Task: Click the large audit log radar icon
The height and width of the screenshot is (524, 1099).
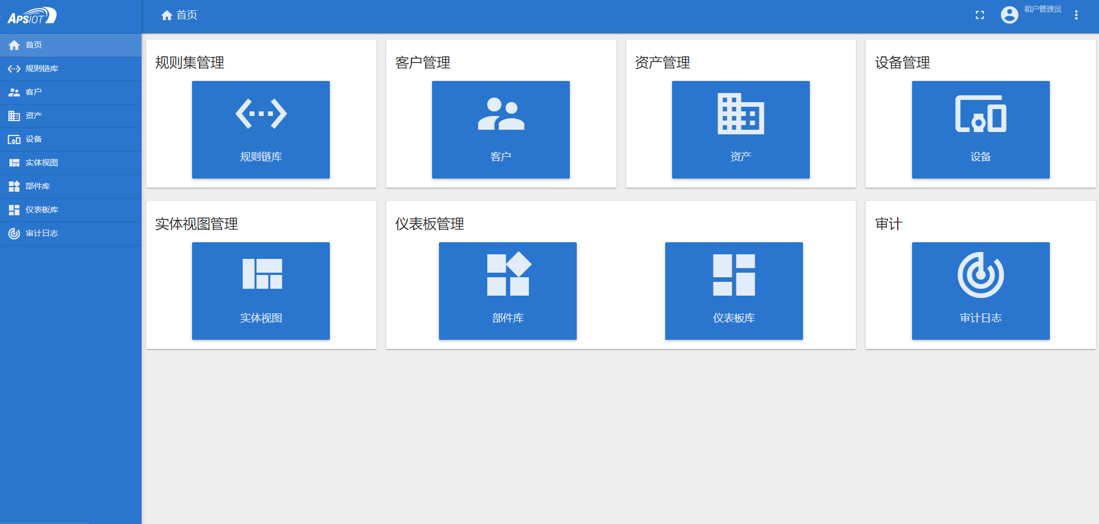Action: click(x=981, y=275)
